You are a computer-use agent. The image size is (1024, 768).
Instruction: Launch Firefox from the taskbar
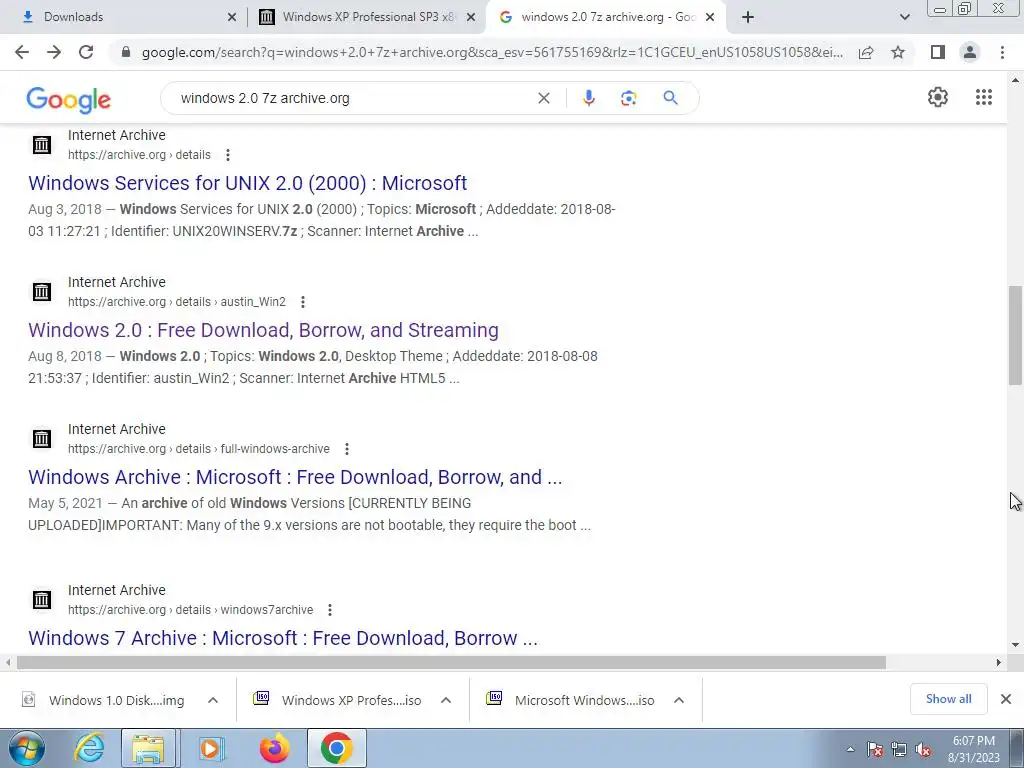tap(274, 748)
